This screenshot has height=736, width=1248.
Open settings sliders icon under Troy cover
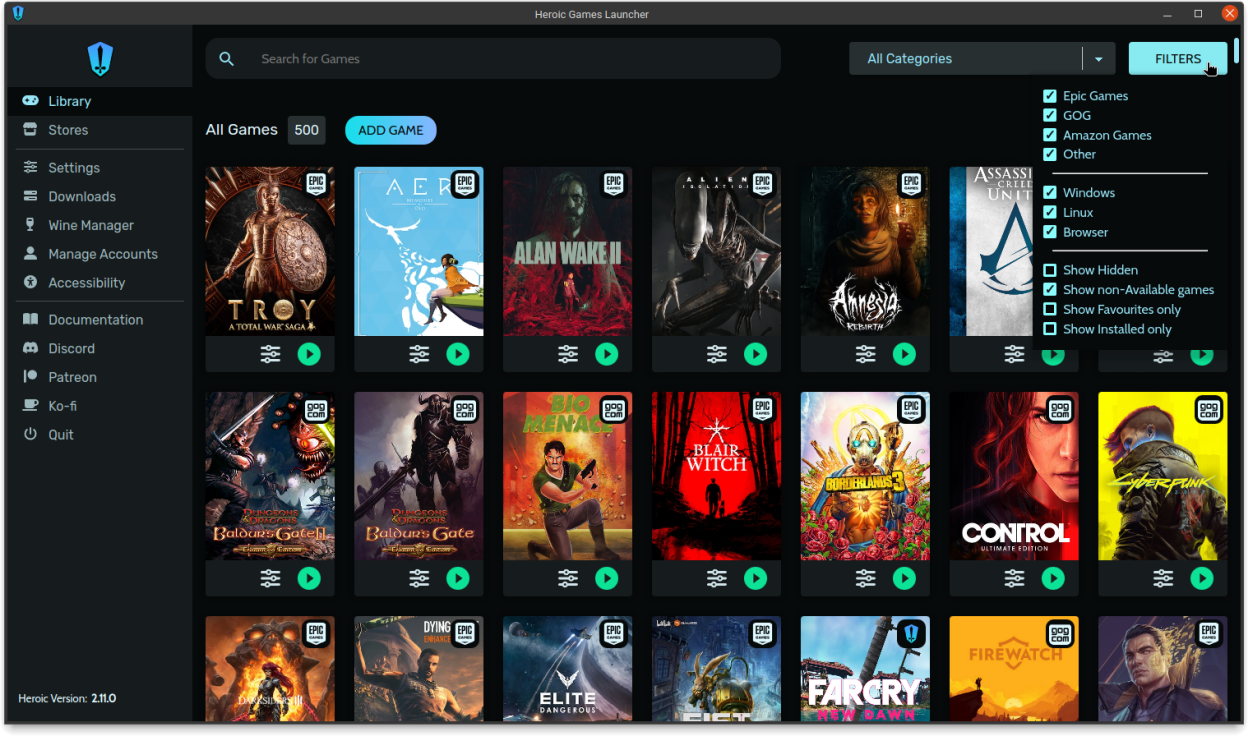click(270, 354)
